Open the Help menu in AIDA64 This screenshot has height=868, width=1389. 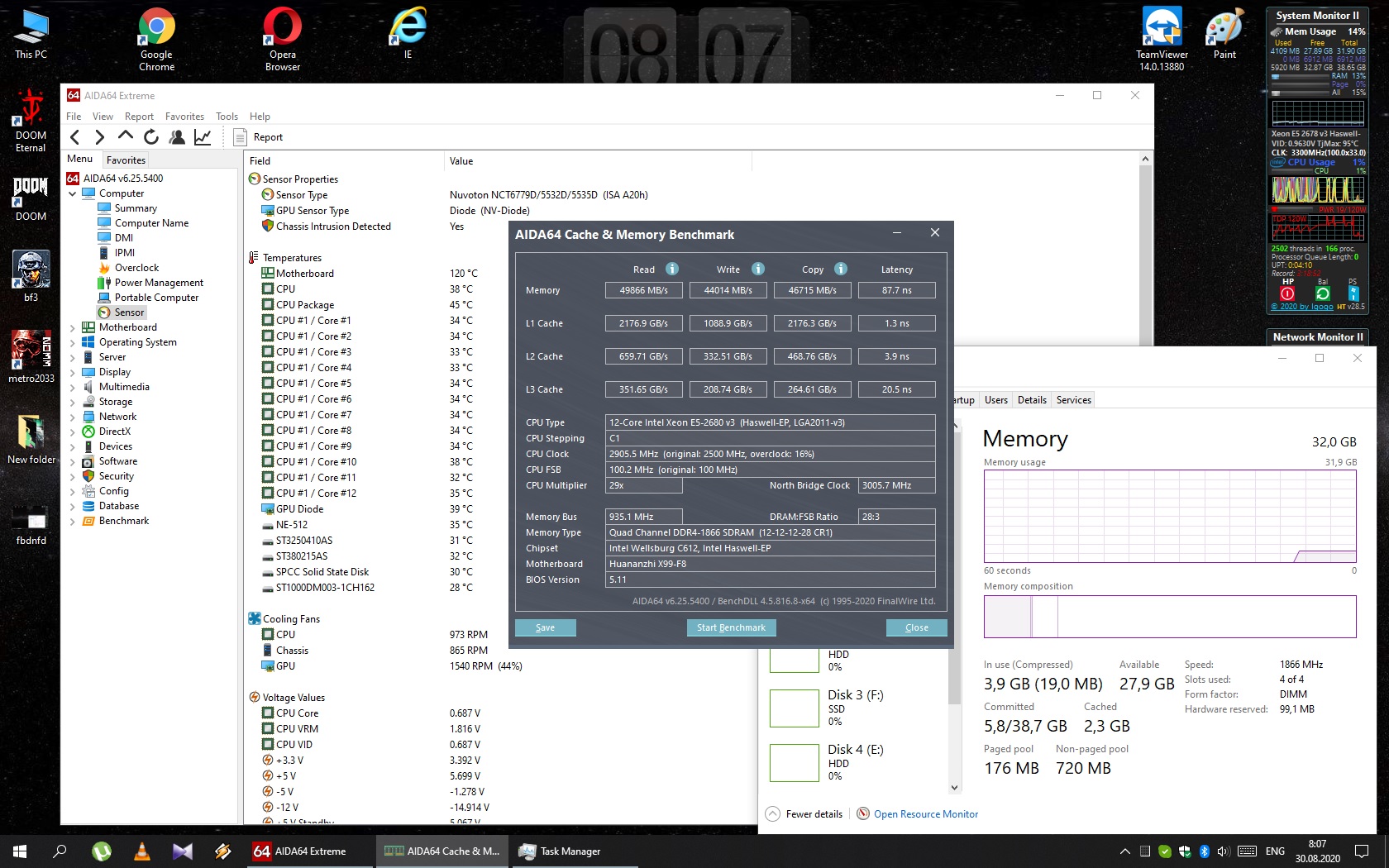pos(260,117)
